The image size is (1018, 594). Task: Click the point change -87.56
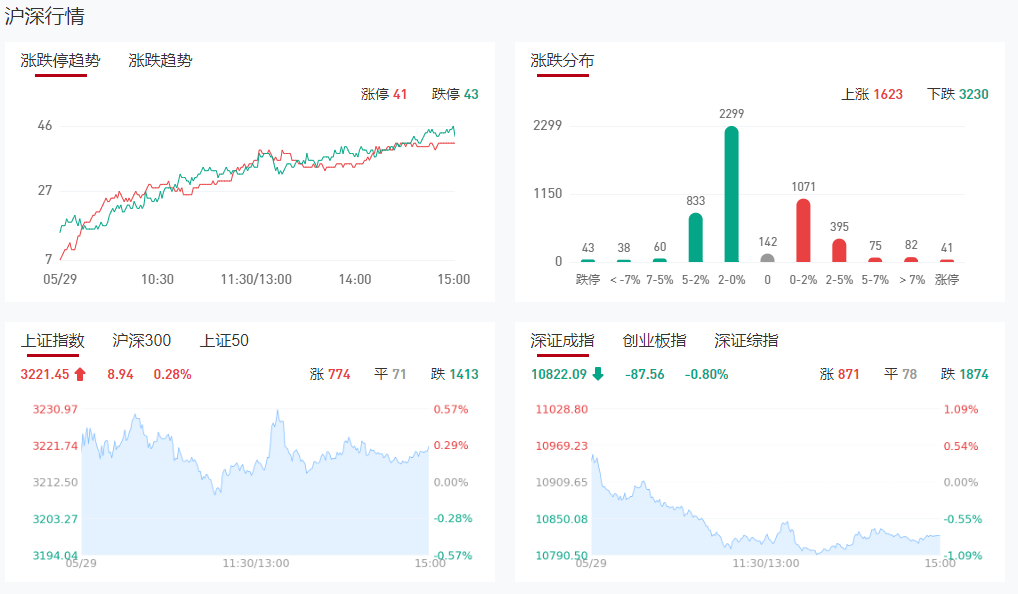(x=645, y=374)
